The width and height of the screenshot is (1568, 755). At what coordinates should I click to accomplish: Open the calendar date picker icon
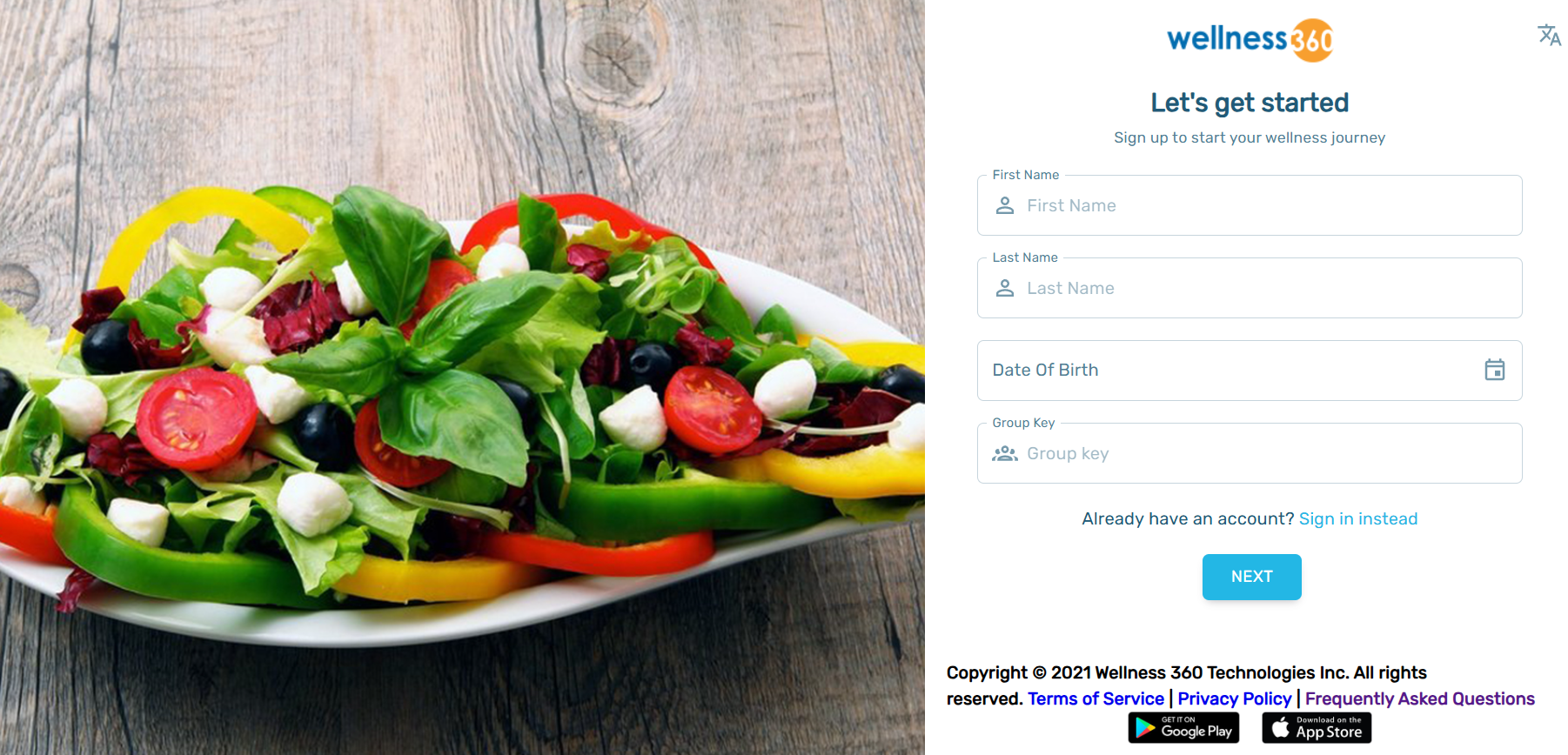tap(1495, 370)
